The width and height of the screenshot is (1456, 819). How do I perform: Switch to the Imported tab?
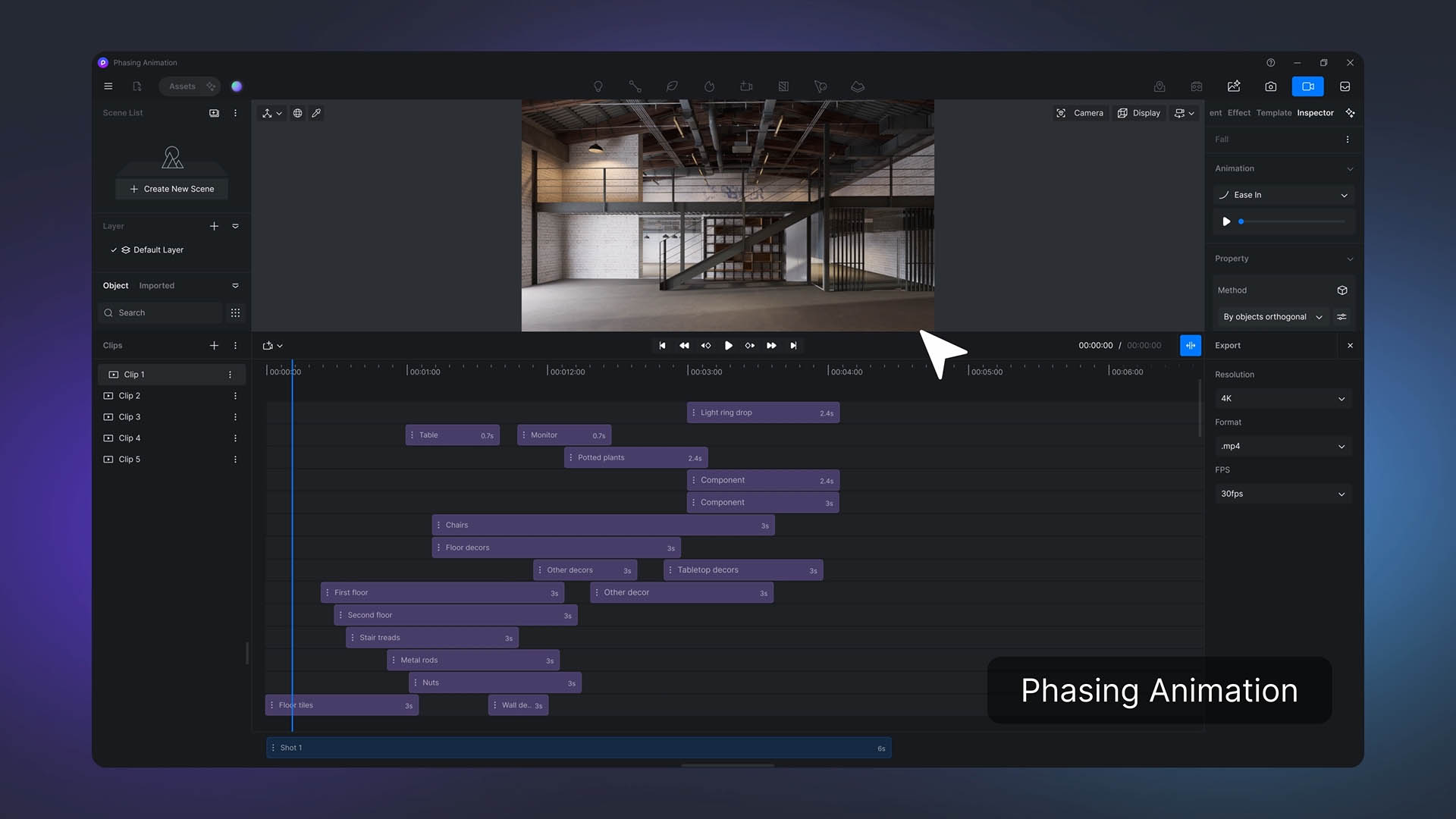(x=156, y=286)
